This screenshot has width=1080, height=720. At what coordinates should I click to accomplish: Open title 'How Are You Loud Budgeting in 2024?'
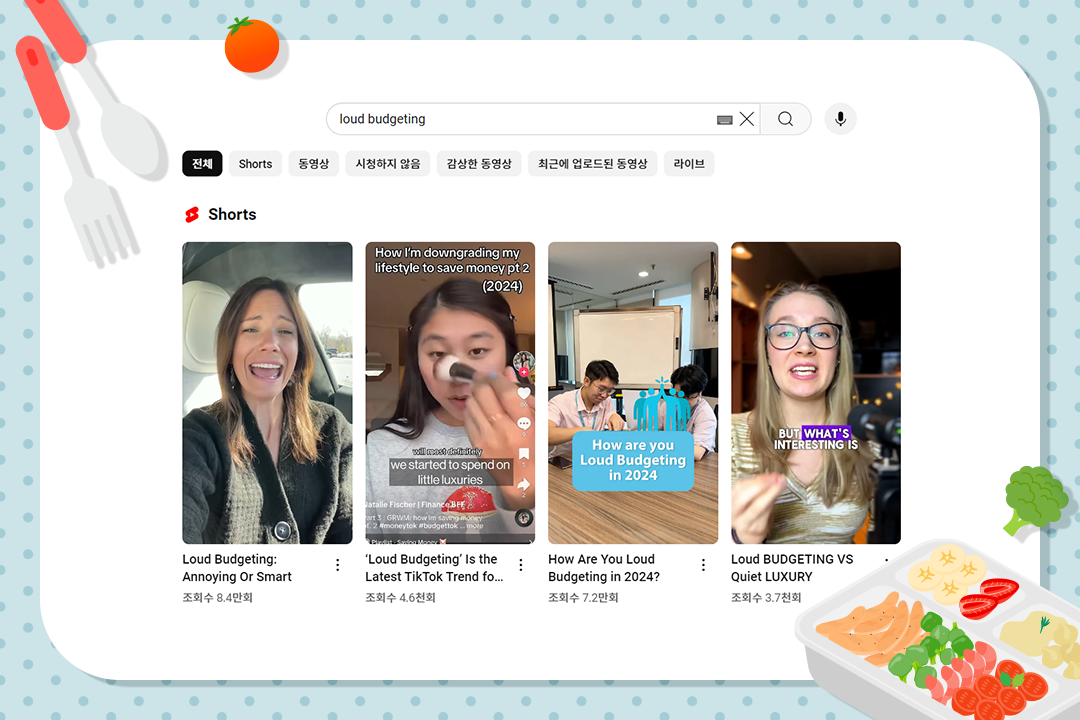click(x=604, y=568)
